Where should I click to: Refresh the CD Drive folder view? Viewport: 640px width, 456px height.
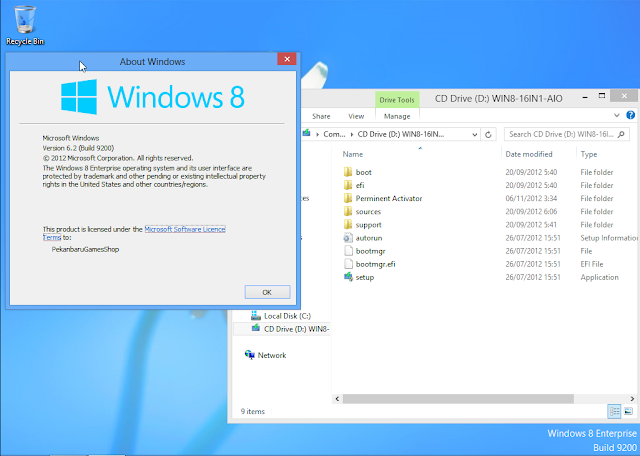(x=488, y=134)
